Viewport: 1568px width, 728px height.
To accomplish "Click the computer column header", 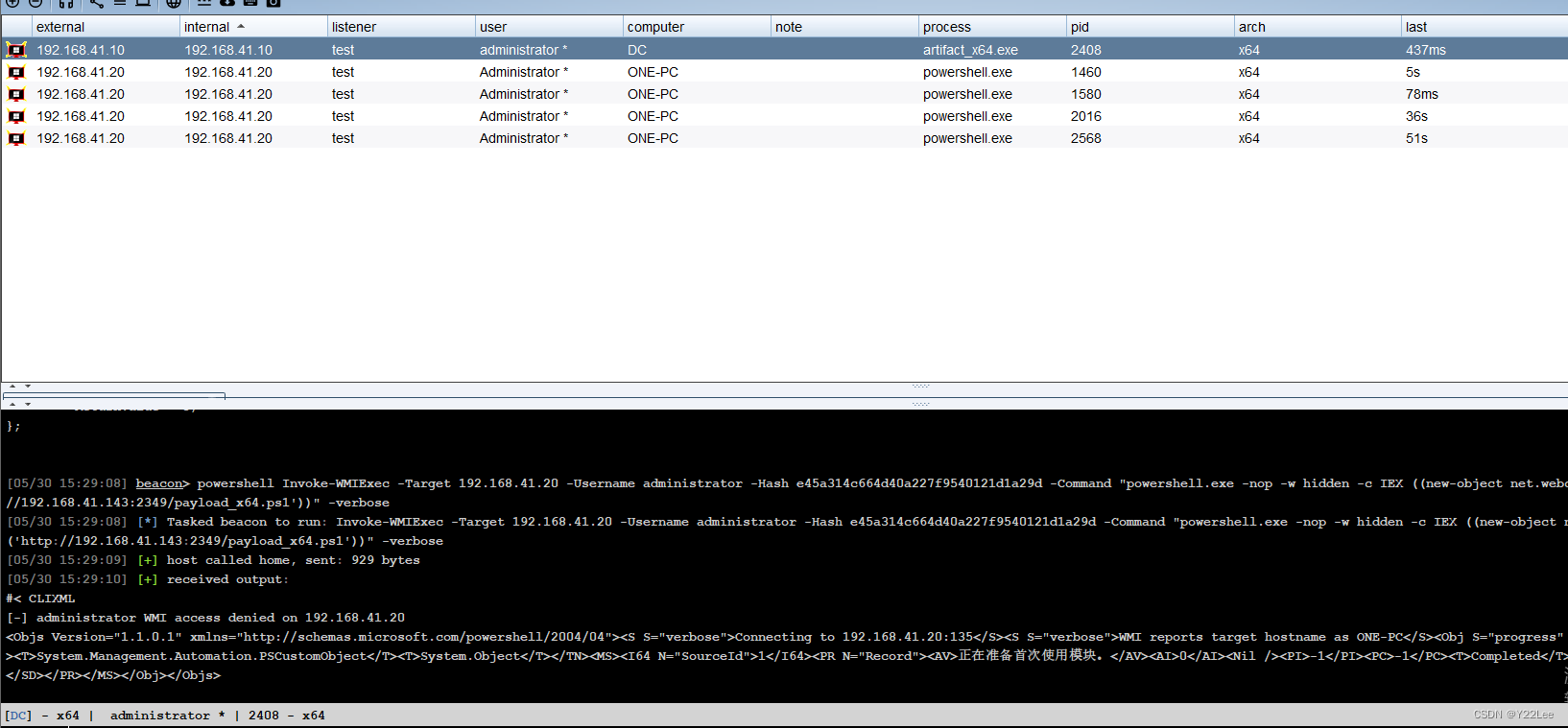I will pyautogui.click(x=697, y=27).
